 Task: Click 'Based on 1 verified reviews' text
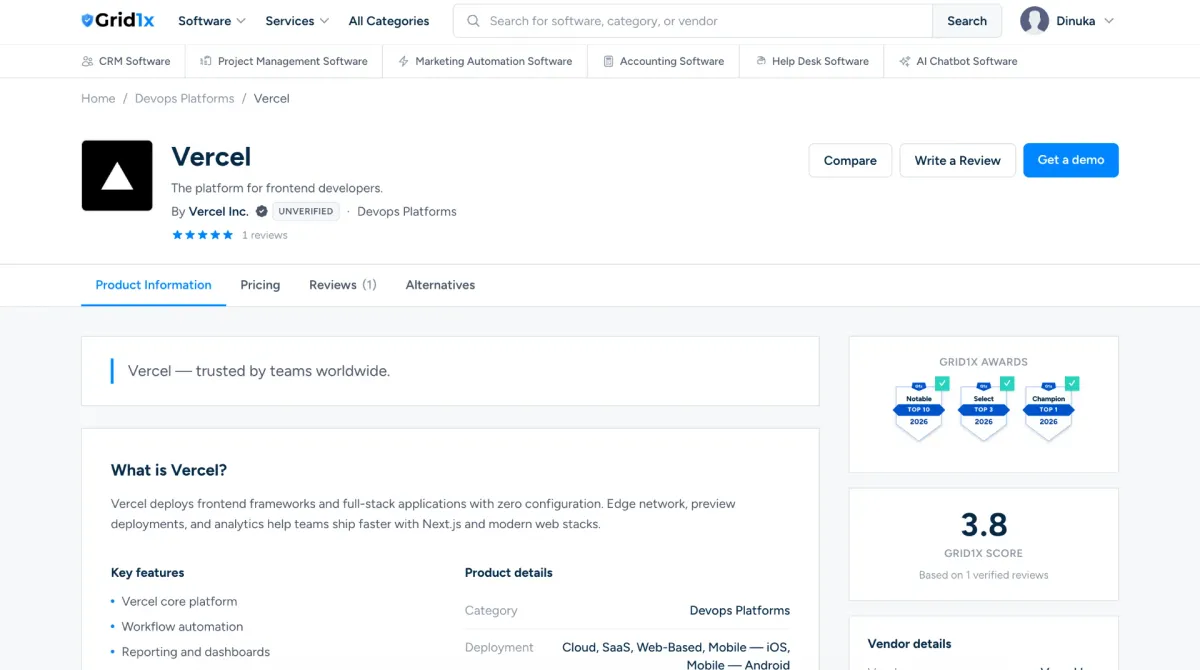point(984,575)
